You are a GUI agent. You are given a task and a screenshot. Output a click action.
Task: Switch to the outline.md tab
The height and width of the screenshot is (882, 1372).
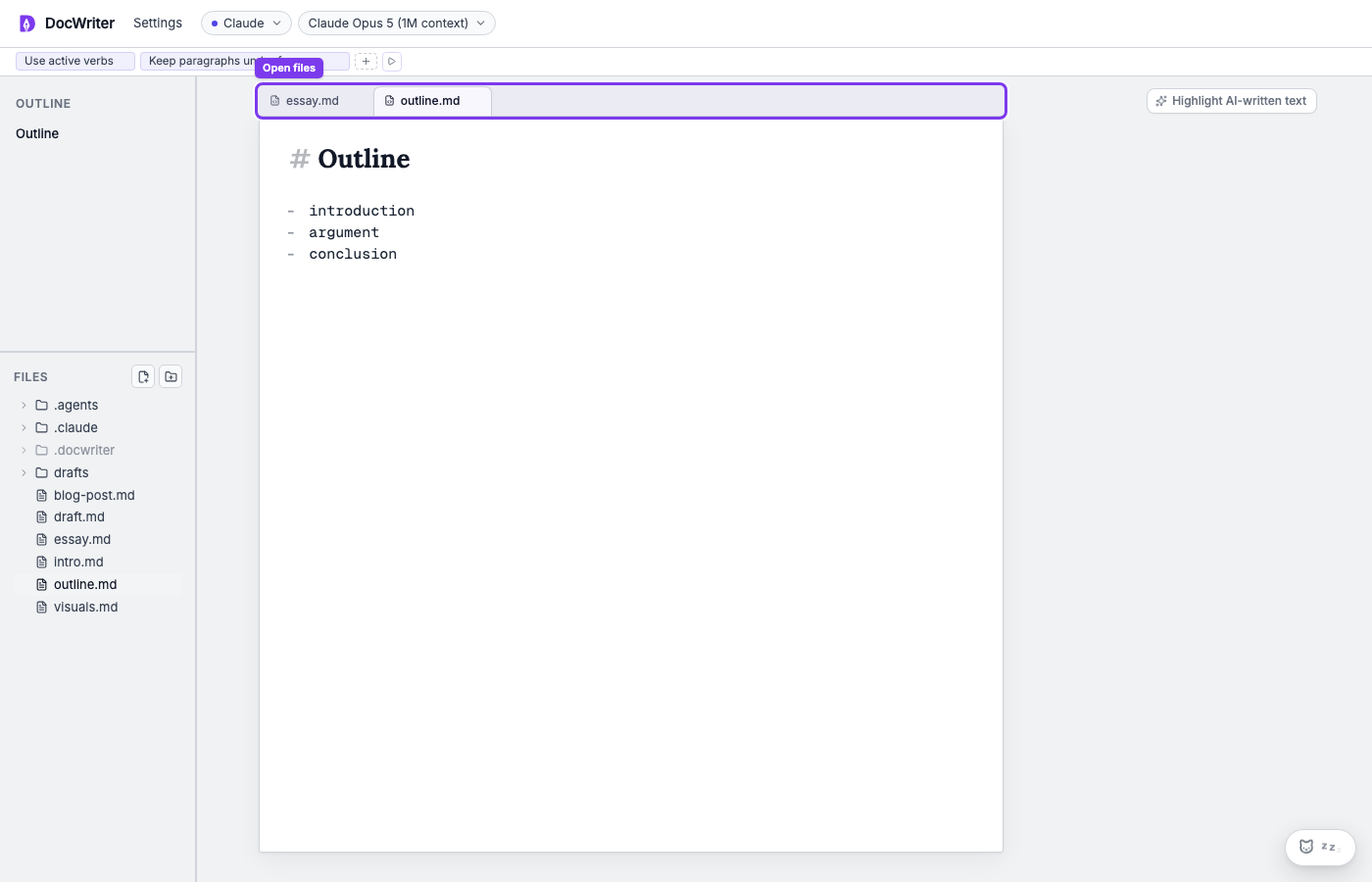(432, 101)
